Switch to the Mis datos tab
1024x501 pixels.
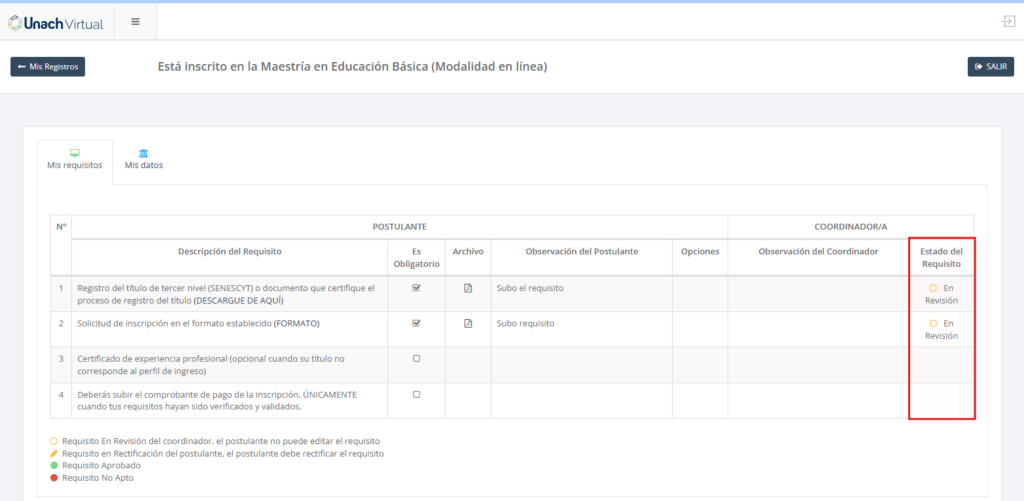144,165
